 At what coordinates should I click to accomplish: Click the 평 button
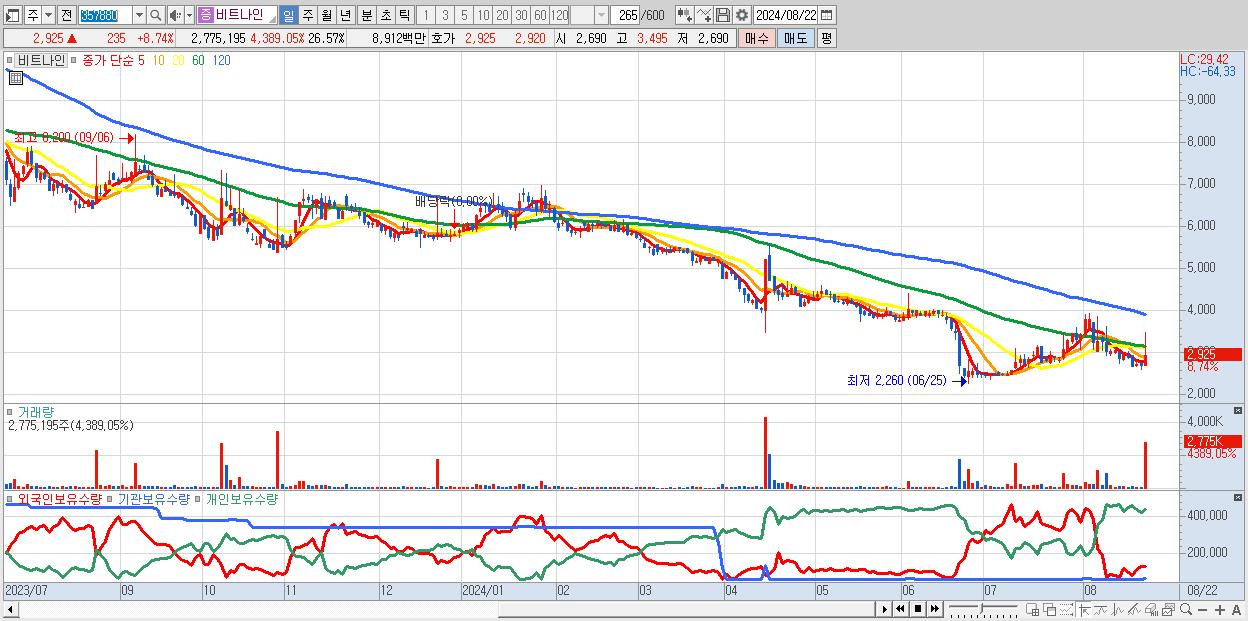(826, 38)
